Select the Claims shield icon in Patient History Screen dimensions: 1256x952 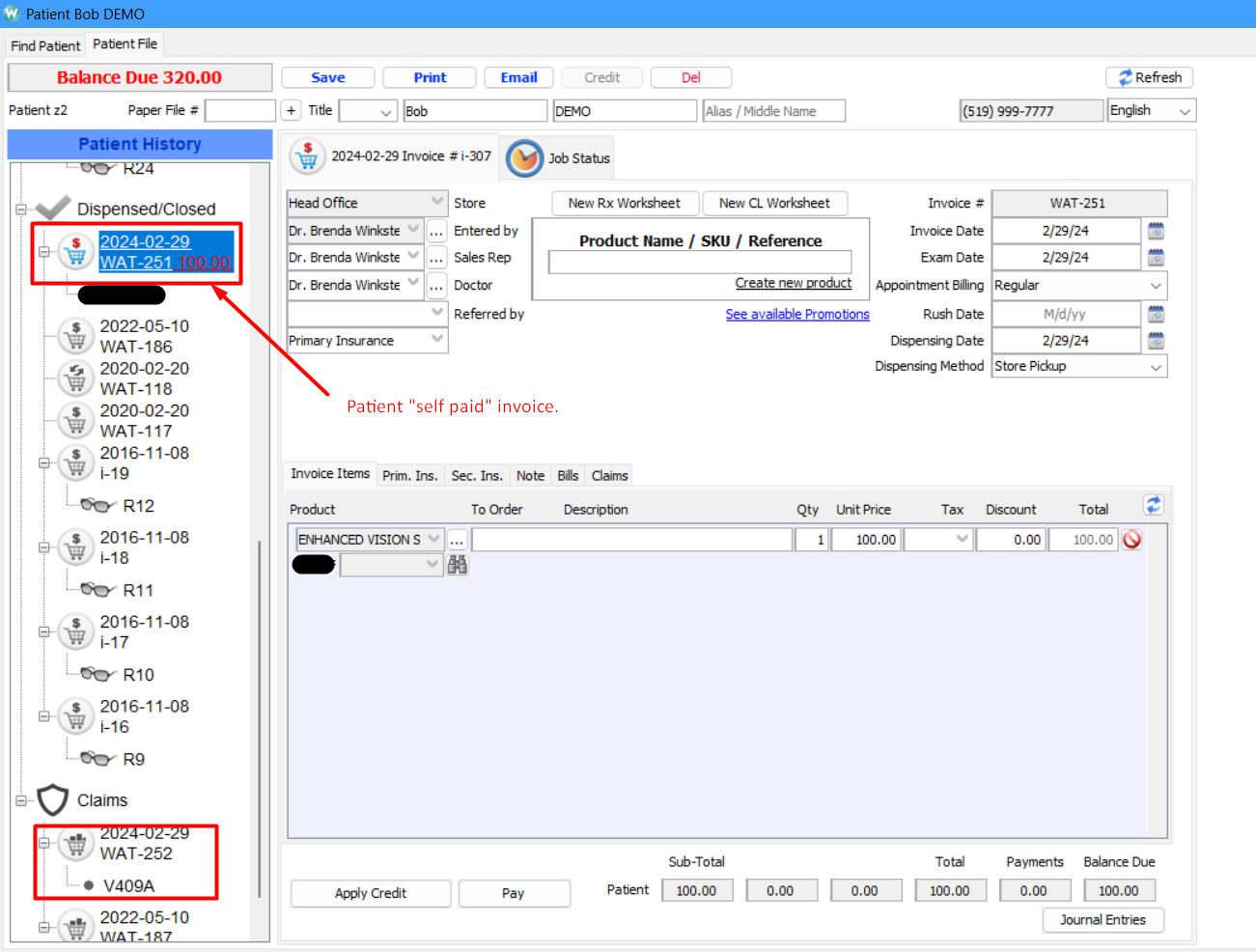click(53, 799)
